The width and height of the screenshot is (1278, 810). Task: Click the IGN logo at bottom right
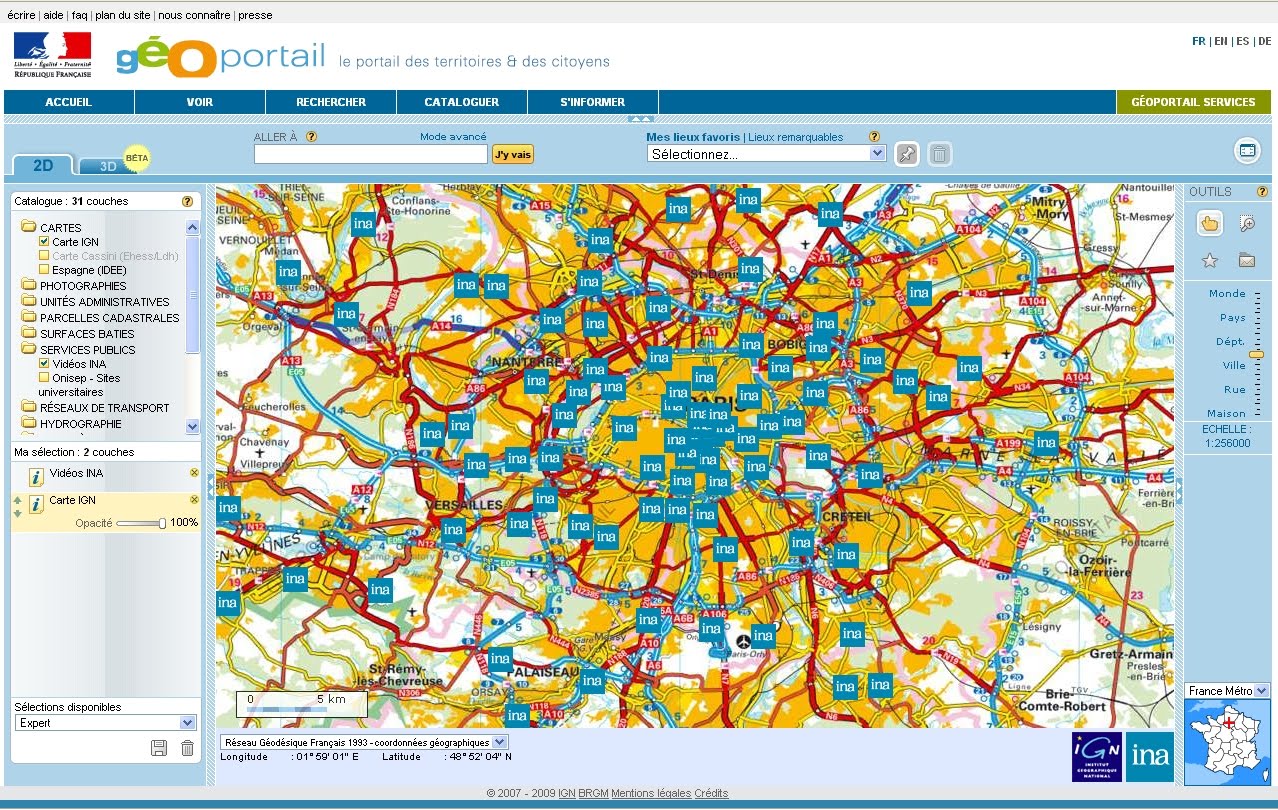point(1096,757)
